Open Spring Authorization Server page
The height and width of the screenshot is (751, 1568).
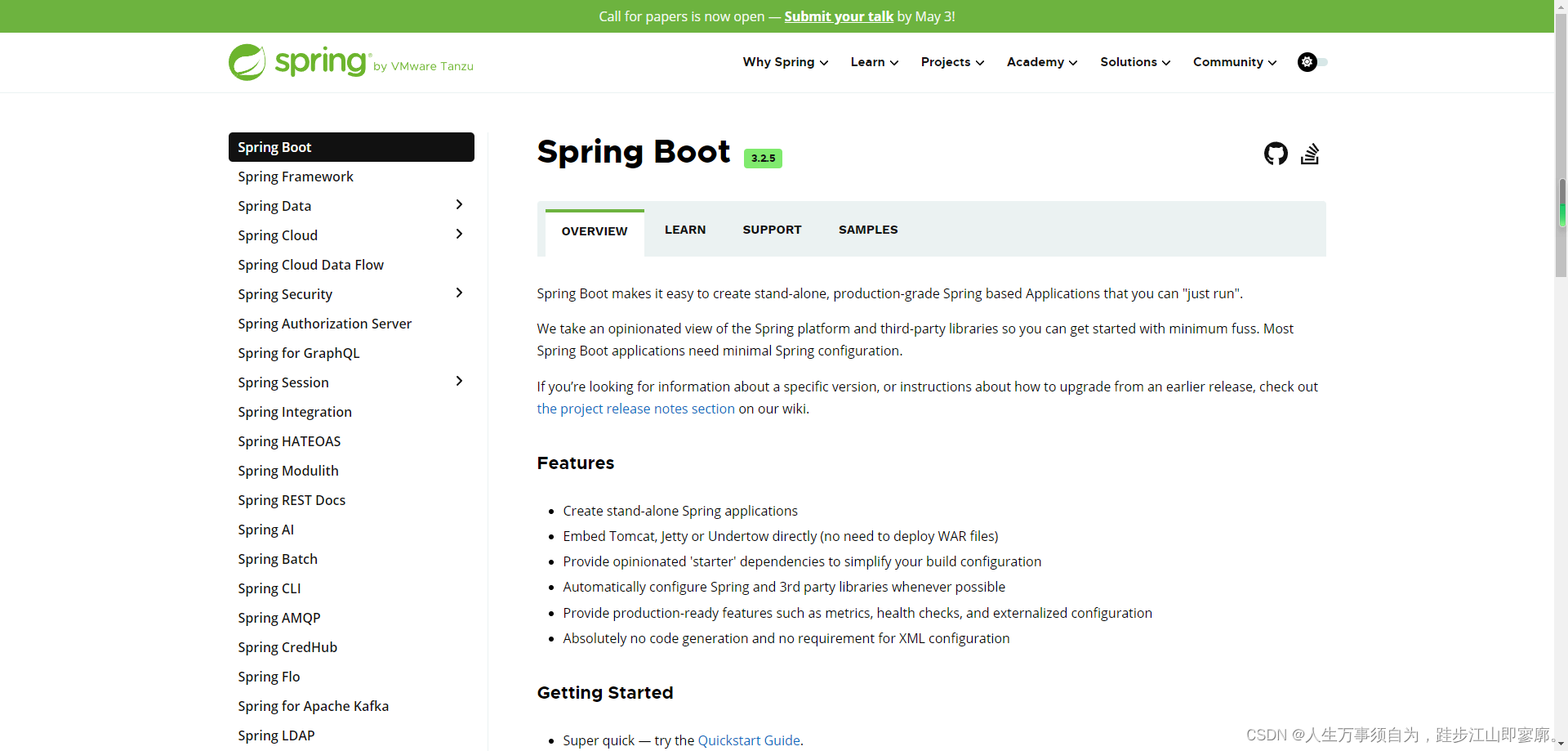(324, 324)
